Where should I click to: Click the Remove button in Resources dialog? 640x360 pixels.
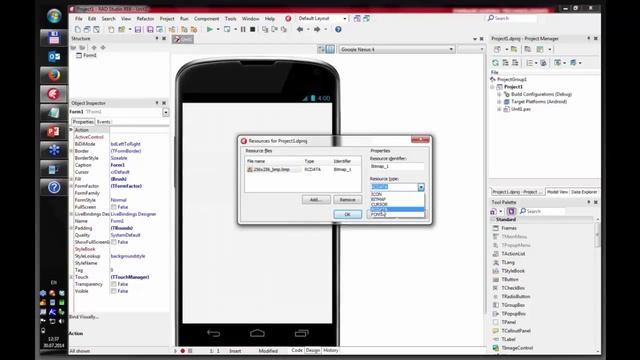tap(347, 200)
